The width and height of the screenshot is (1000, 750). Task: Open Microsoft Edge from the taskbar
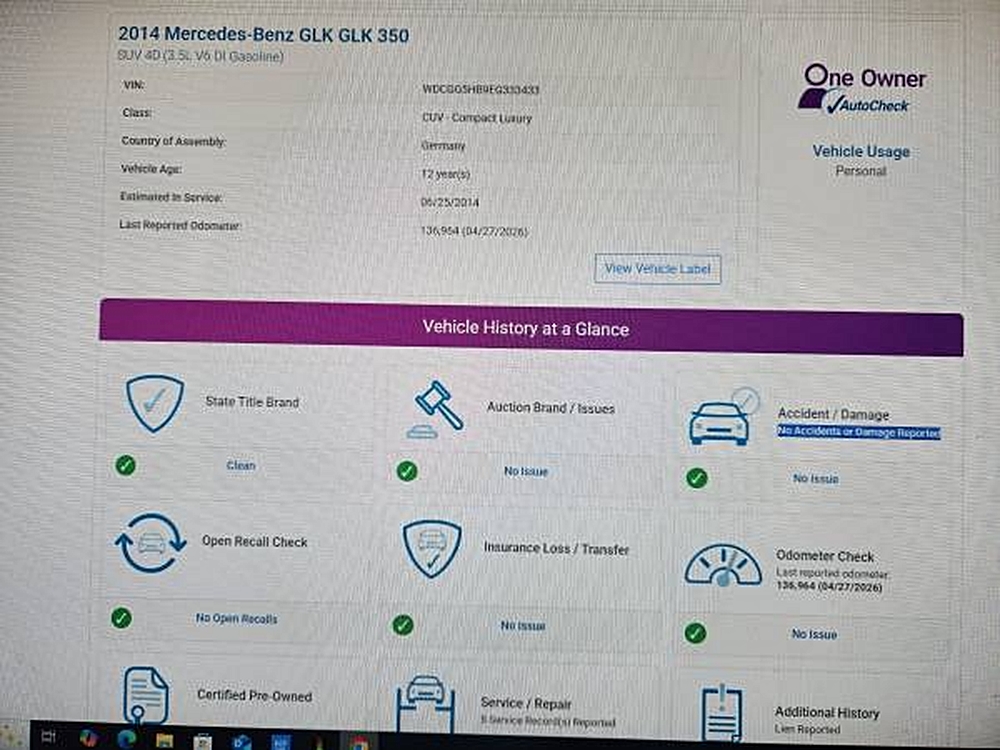click(x=127, y=740)
